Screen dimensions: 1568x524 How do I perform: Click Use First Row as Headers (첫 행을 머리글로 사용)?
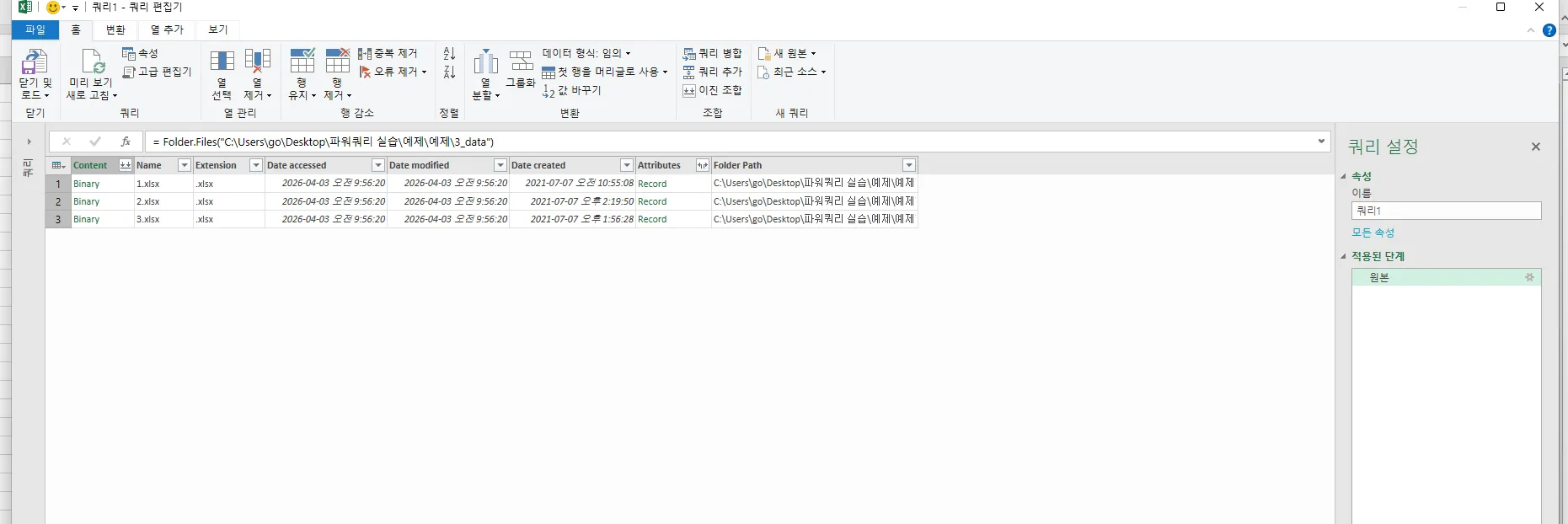tap(604, 72)
